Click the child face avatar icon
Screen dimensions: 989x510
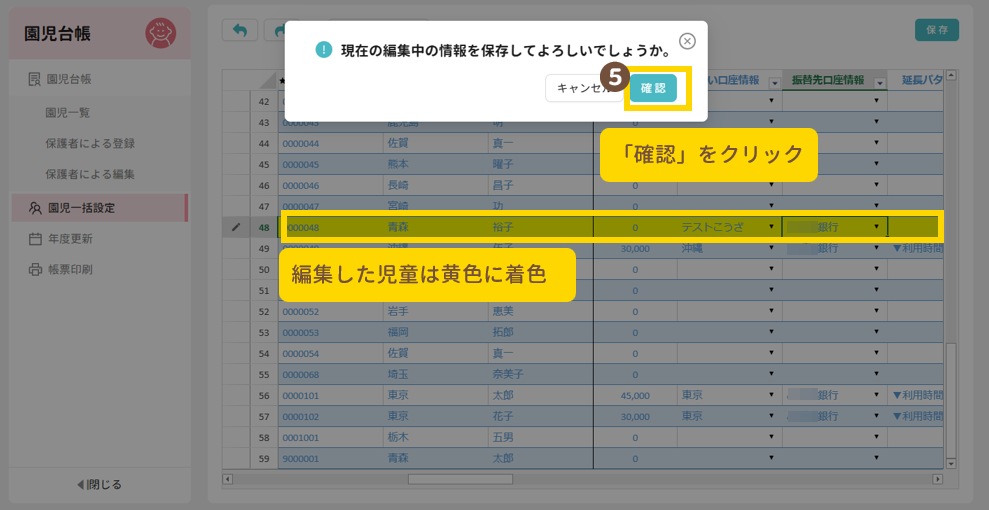160,34
